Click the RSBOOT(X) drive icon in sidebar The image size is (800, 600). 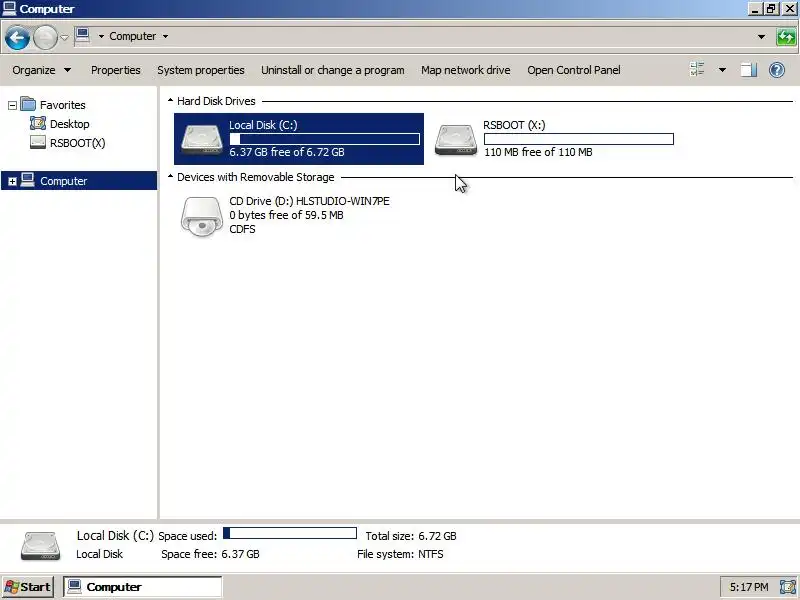38,142
